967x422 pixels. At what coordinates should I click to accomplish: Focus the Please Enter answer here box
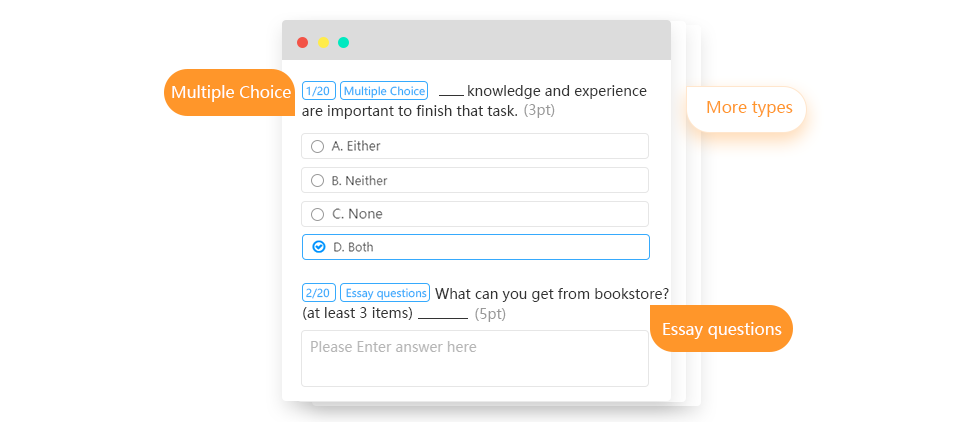click(475, 358)
